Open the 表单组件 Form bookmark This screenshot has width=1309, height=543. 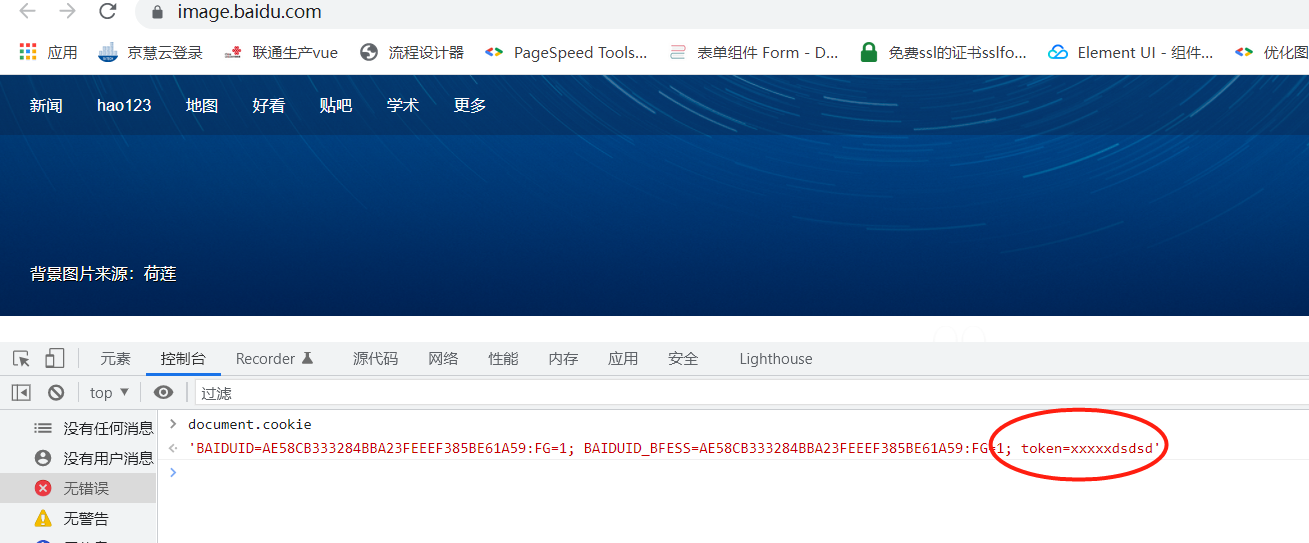point(754,53)
